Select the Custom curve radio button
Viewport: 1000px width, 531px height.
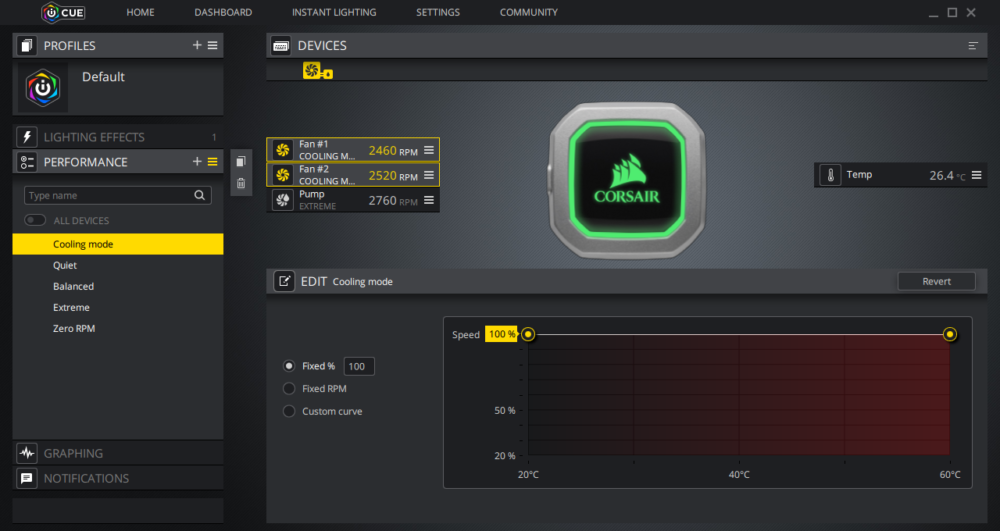click(289, 411)
